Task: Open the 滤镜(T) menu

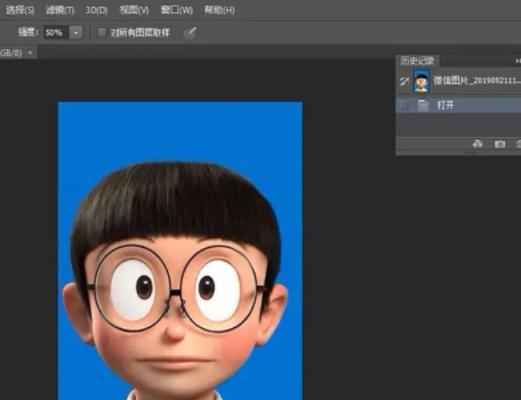Action: click(x=60, y=10)
